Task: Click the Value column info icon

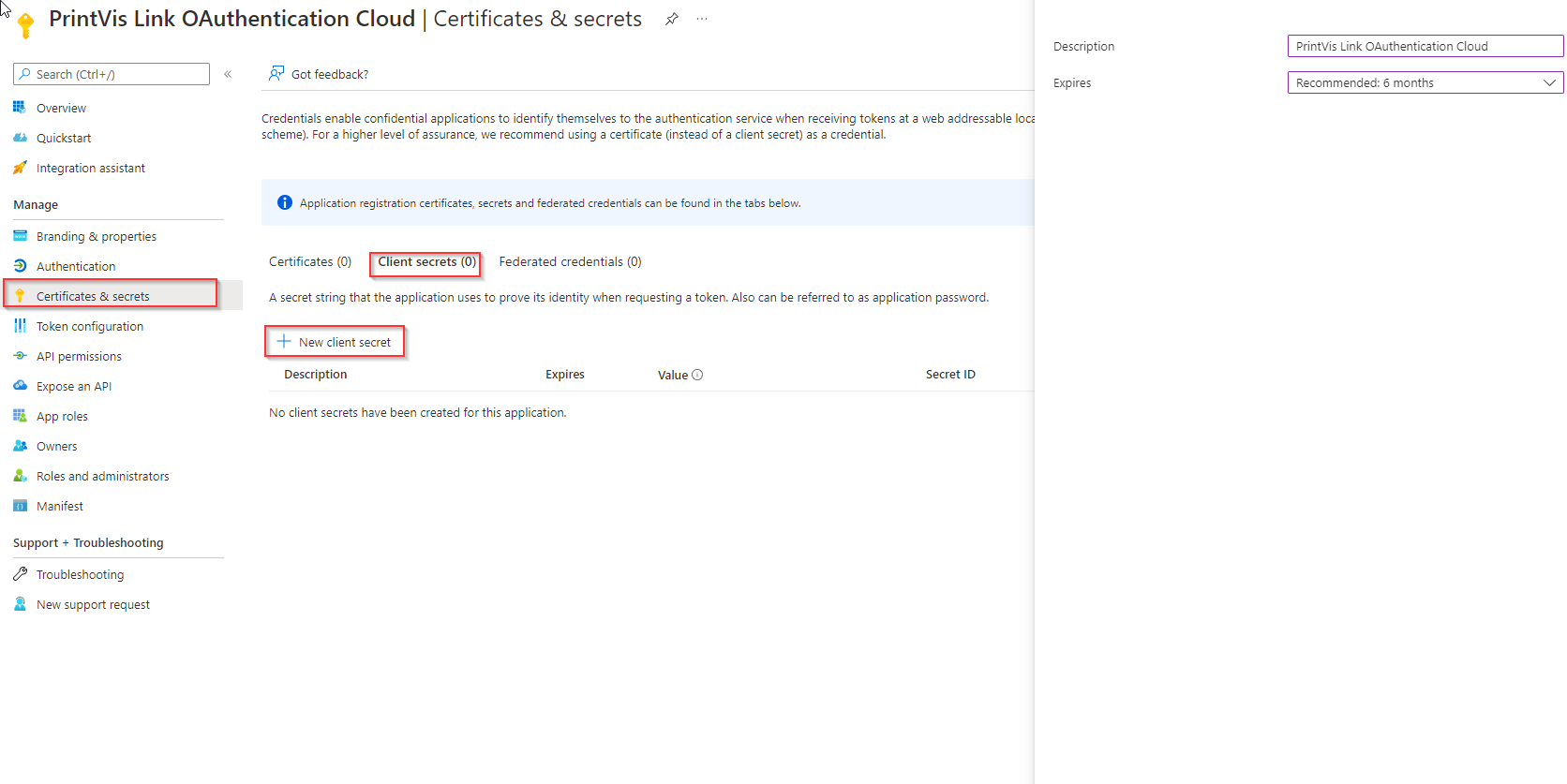Action: tap(697, 375)
